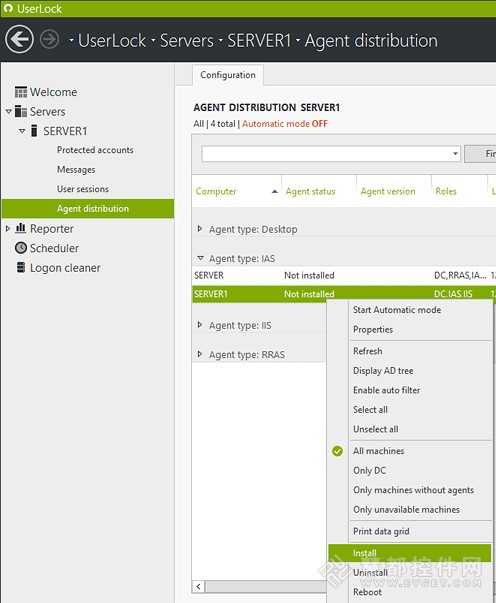Sort by Agent status column header

point(310,192)
